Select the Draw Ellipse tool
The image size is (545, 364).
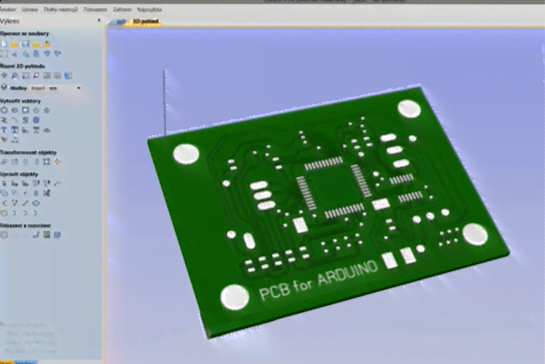[15, 110]
